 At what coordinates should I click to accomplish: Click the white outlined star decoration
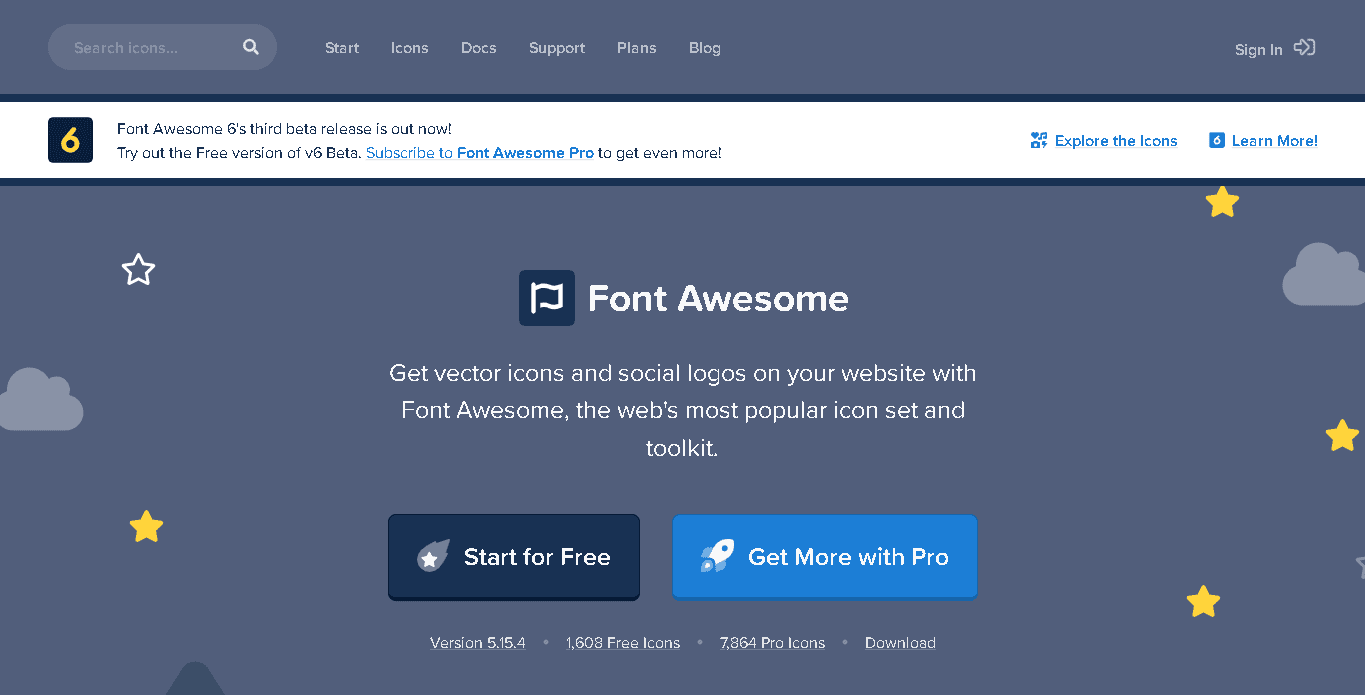(x=138, y=269)
